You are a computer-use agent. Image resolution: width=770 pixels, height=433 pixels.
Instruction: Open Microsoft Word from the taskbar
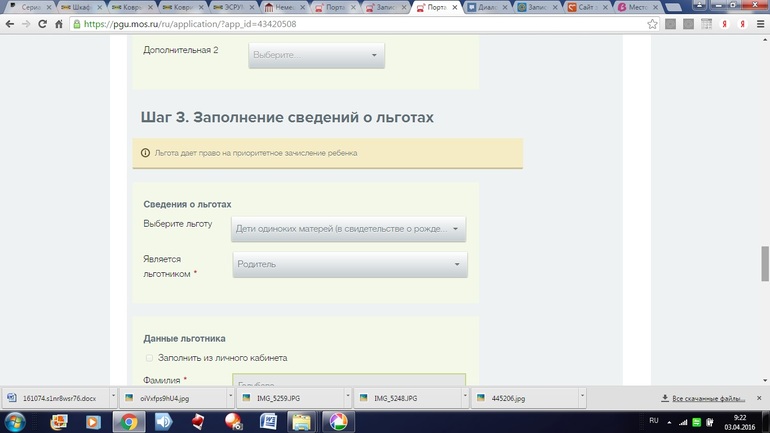[x=267, y=421]
